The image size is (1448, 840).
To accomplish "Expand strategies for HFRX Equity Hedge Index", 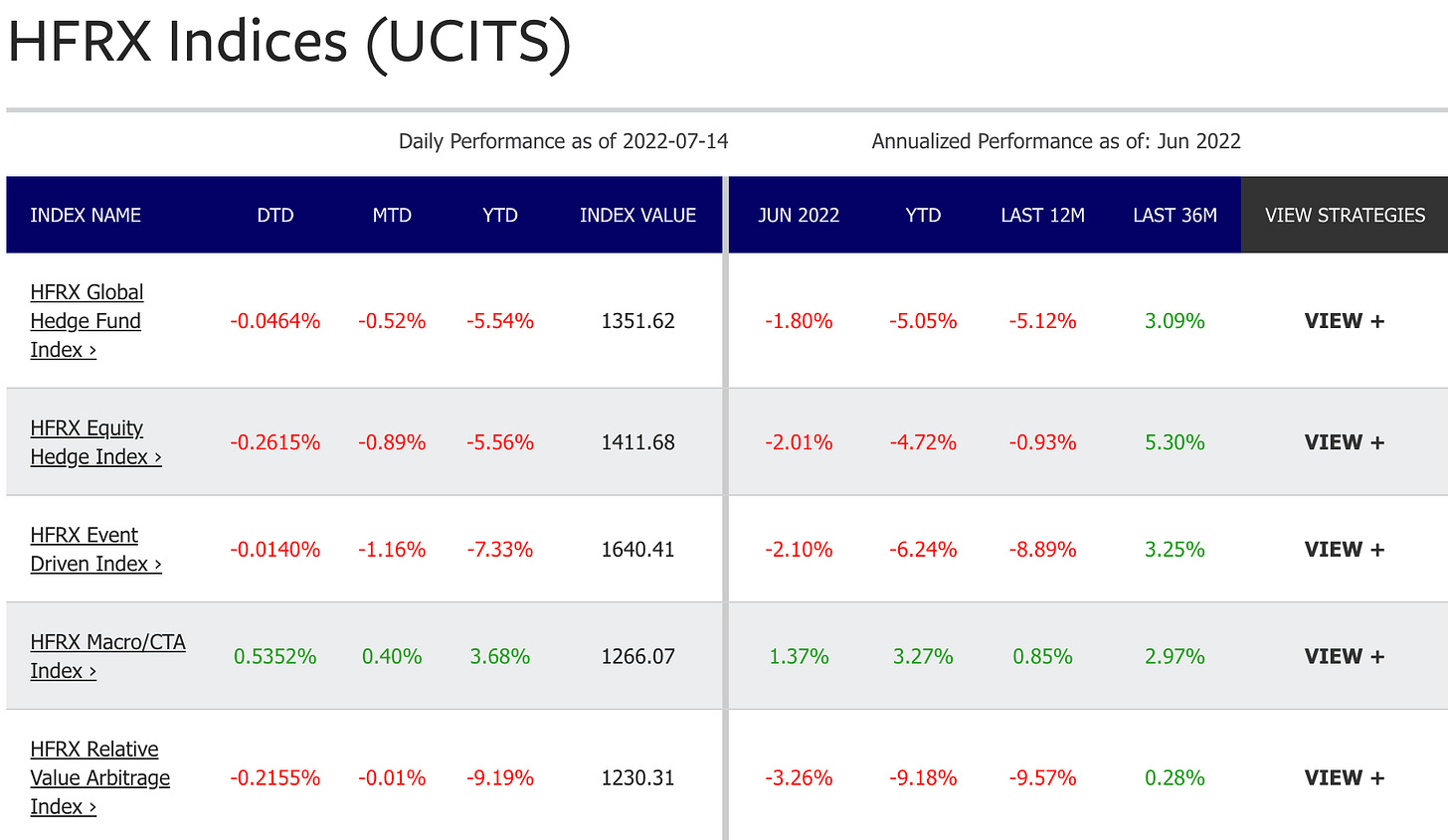I will [1344, 441].
